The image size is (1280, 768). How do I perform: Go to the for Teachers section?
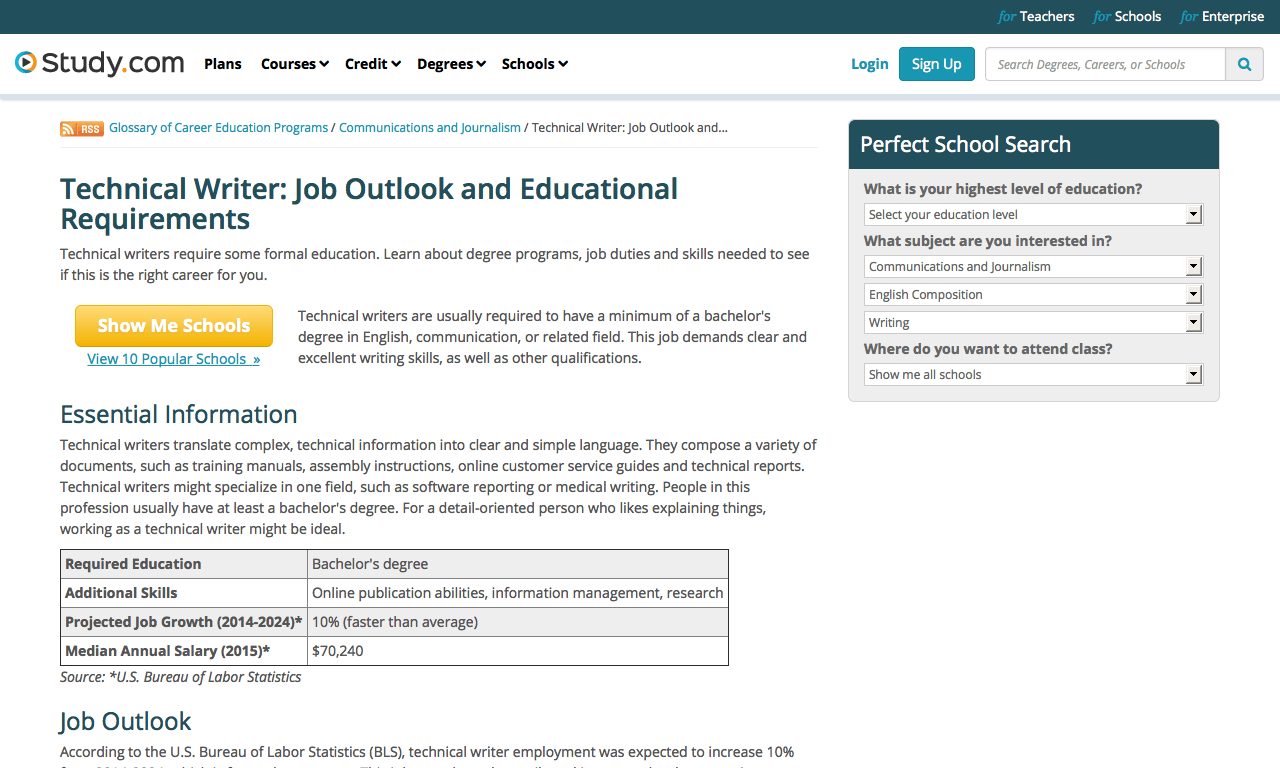(1036, 16)
